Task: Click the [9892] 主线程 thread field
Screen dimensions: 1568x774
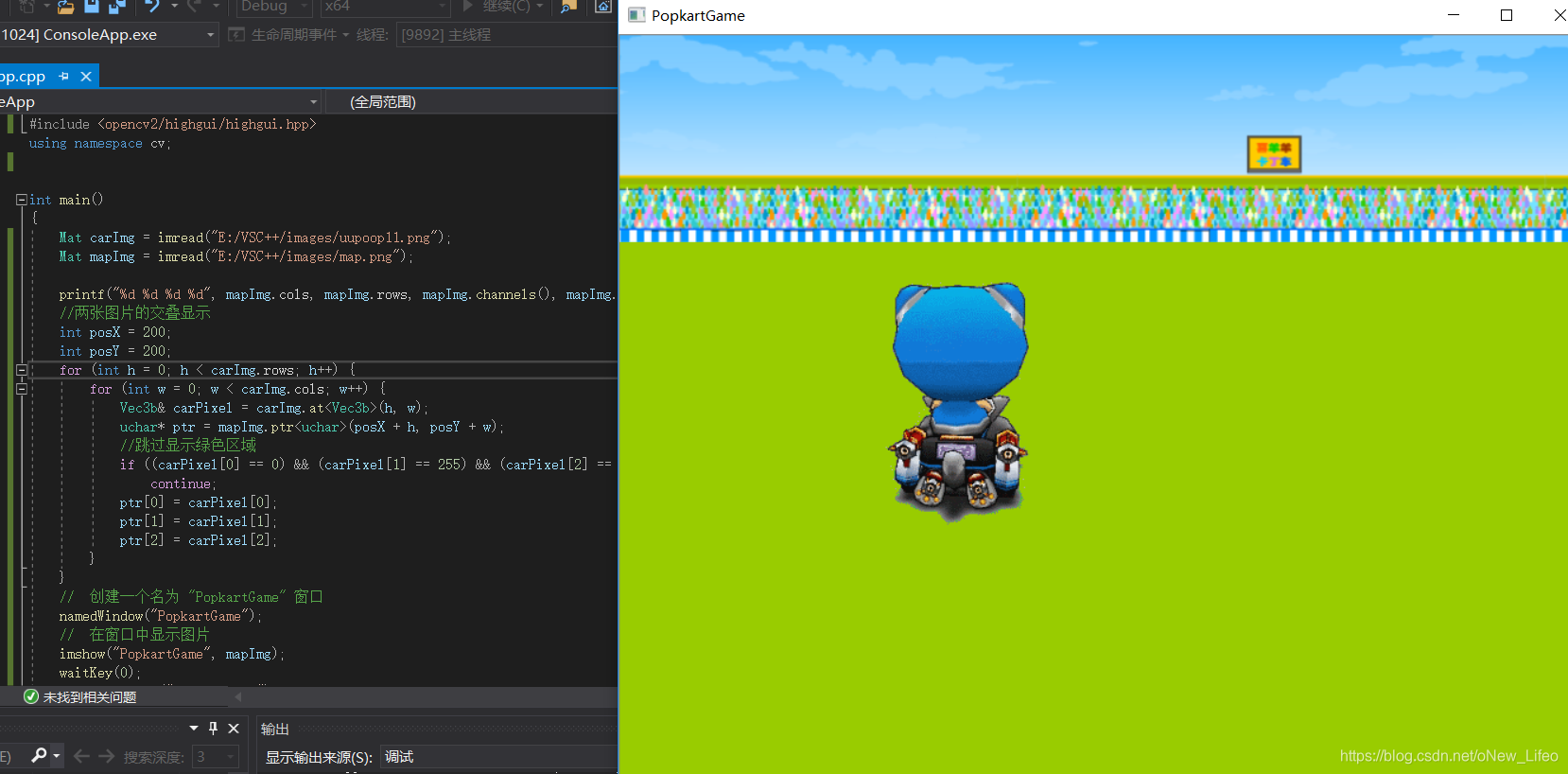Action: tap(507, 35)
